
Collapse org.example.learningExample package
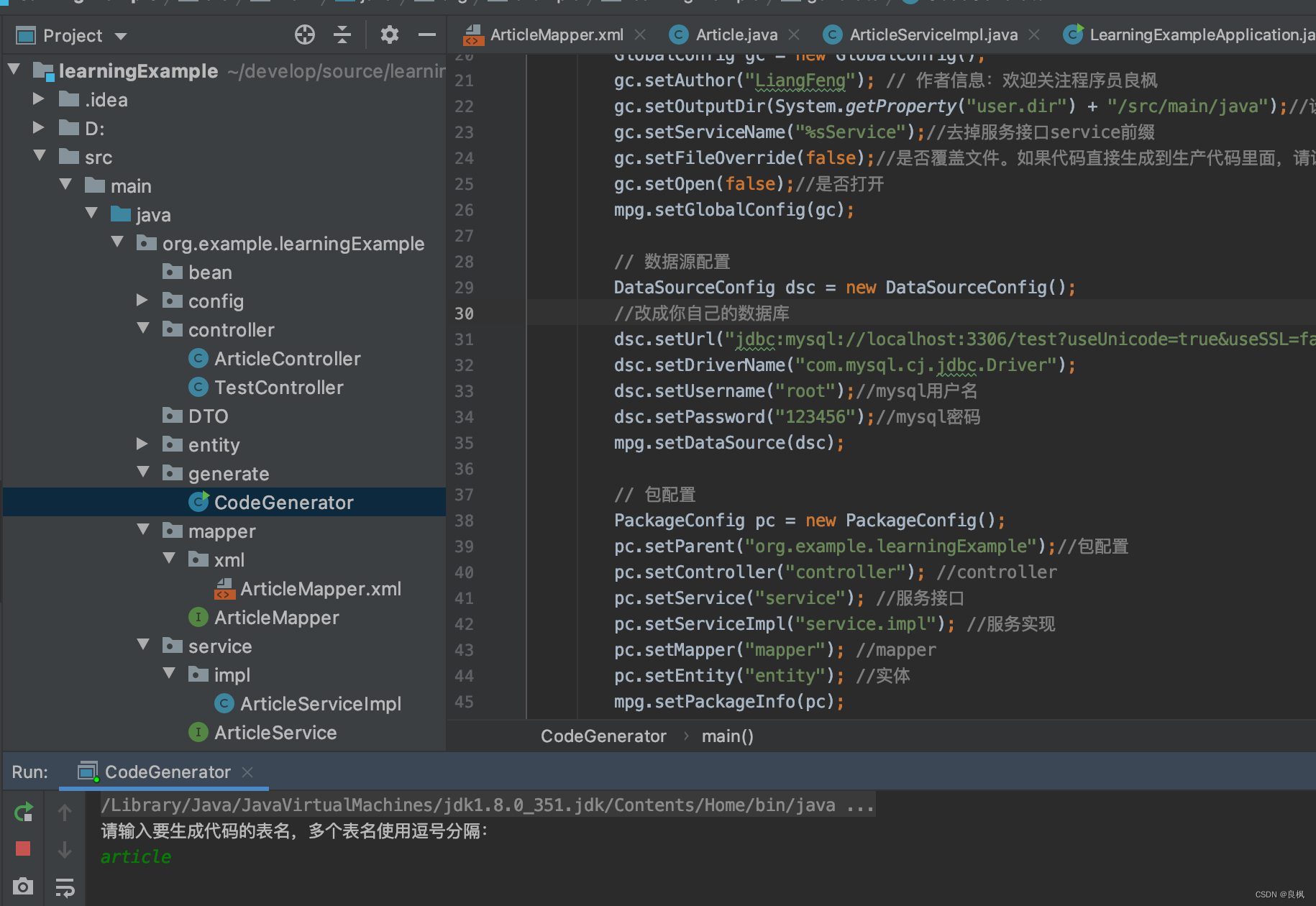(117, 242)
